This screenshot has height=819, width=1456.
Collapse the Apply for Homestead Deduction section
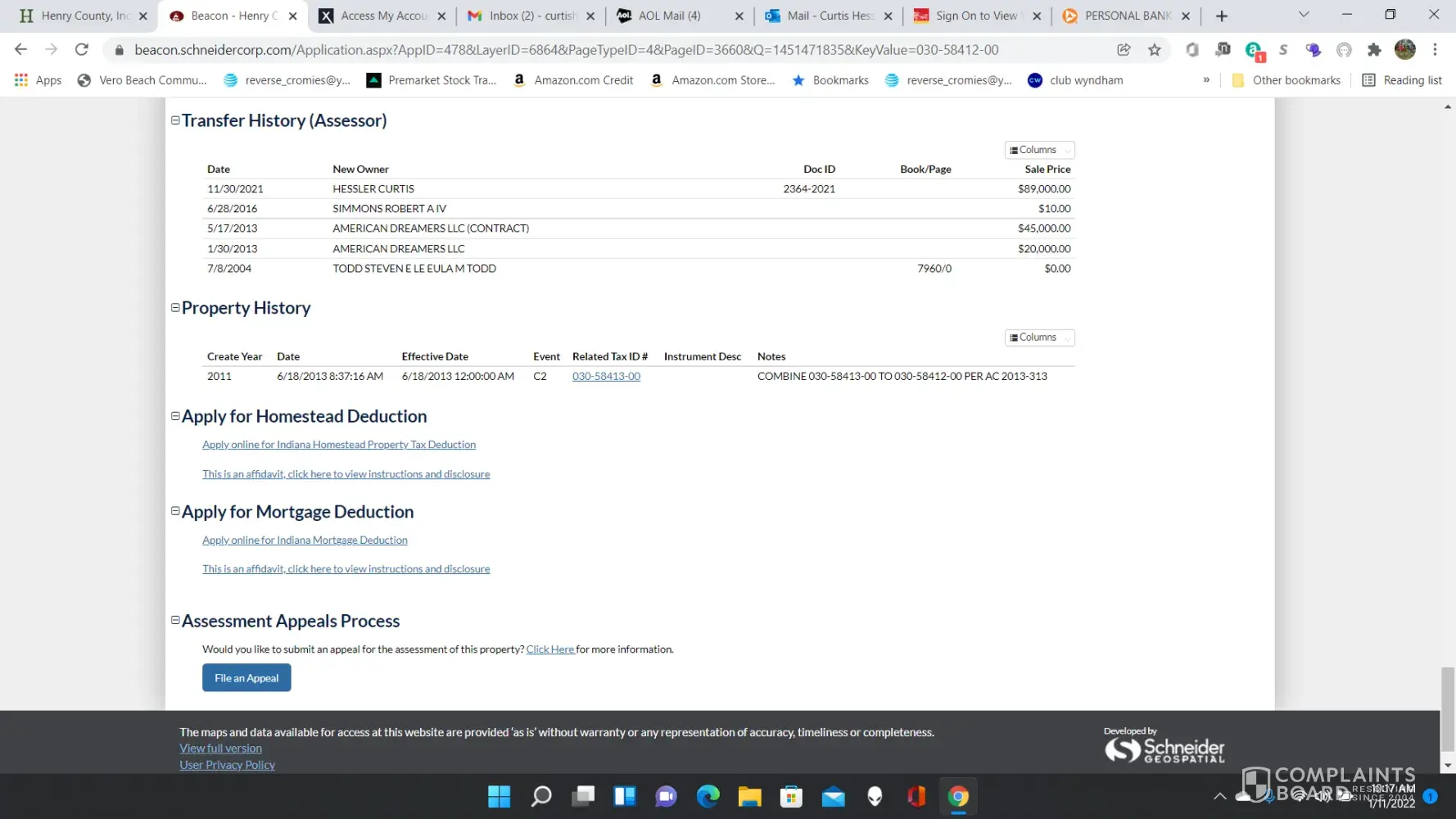[x=175, y=416]
